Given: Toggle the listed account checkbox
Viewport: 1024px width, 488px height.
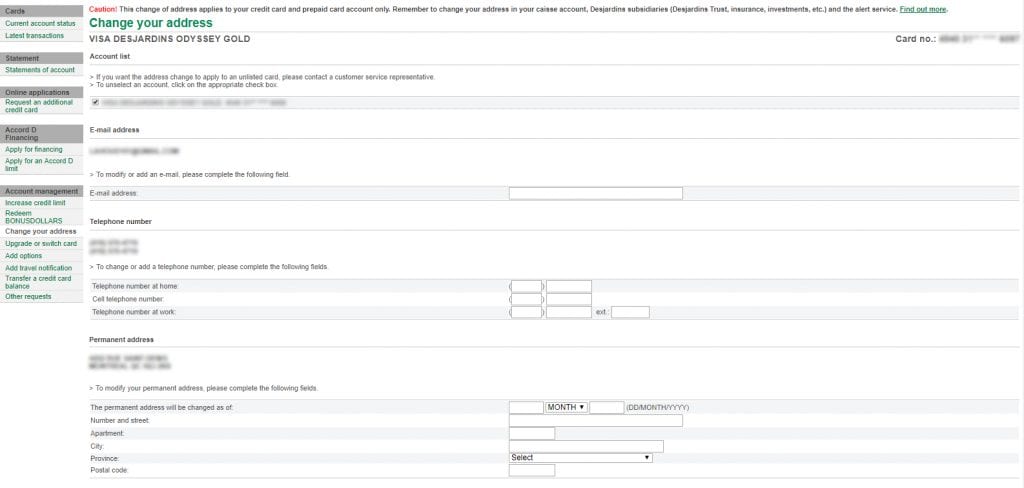Looking at the screenshot, I should [96, 102].
